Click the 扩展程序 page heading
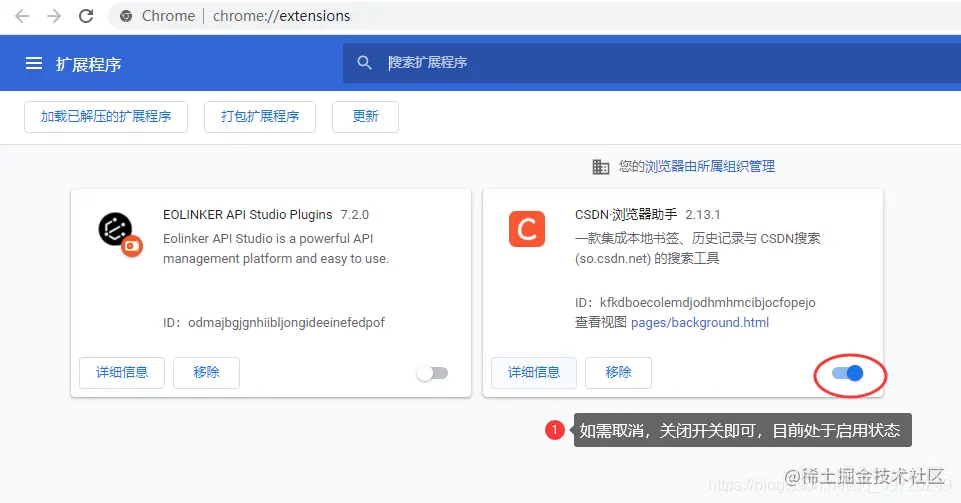The height and width of the screenshot is (503, 961). point(88,64)
